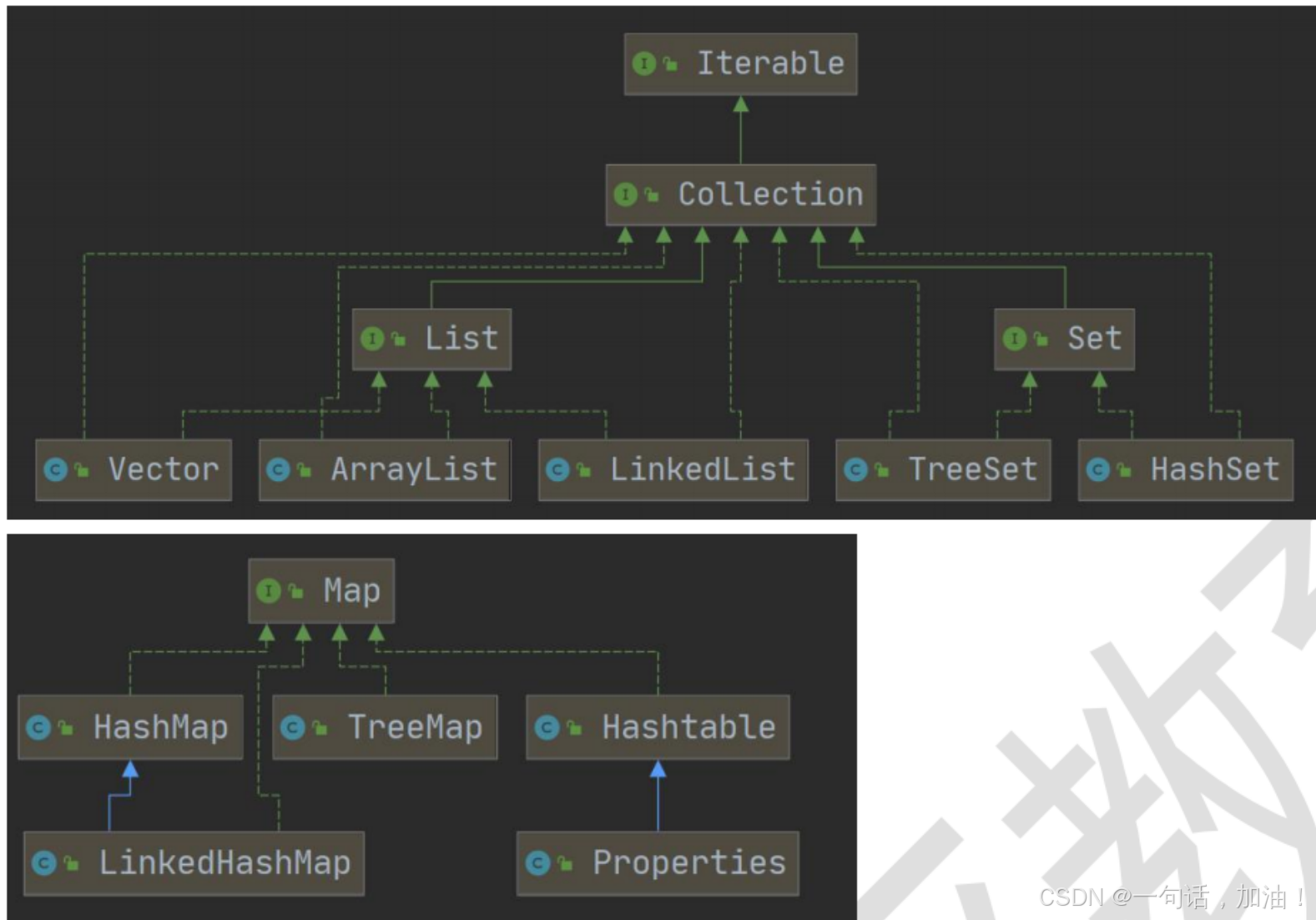The width and height of the screenshot is (1316, 920).
Task: Click the class icon beside ArrayList
Action: (278, 470)
